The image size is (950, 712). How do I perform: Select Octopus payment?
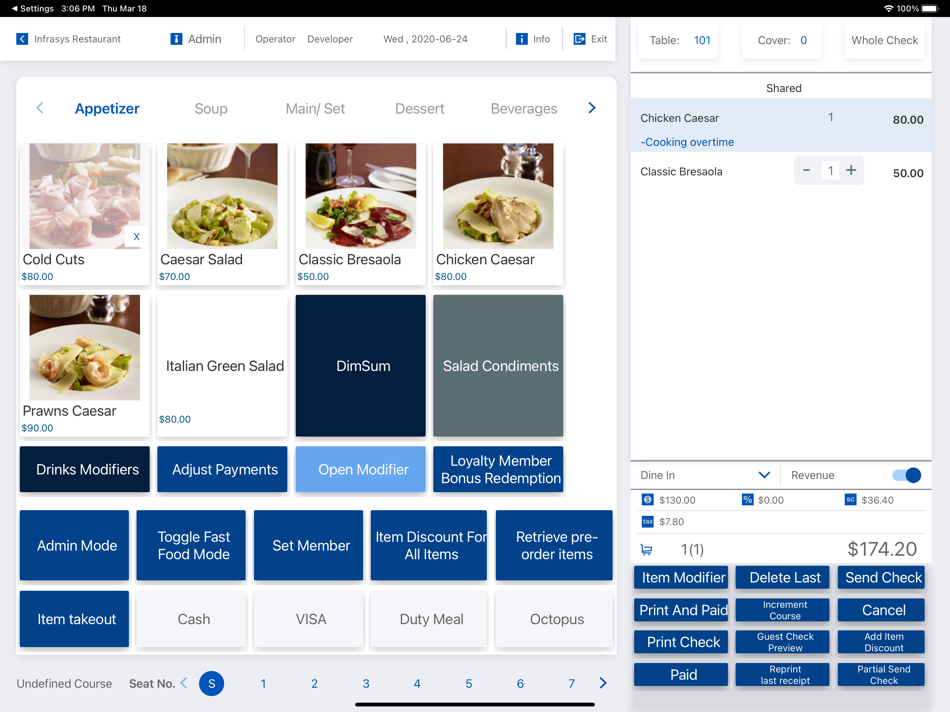pos(554,619)
